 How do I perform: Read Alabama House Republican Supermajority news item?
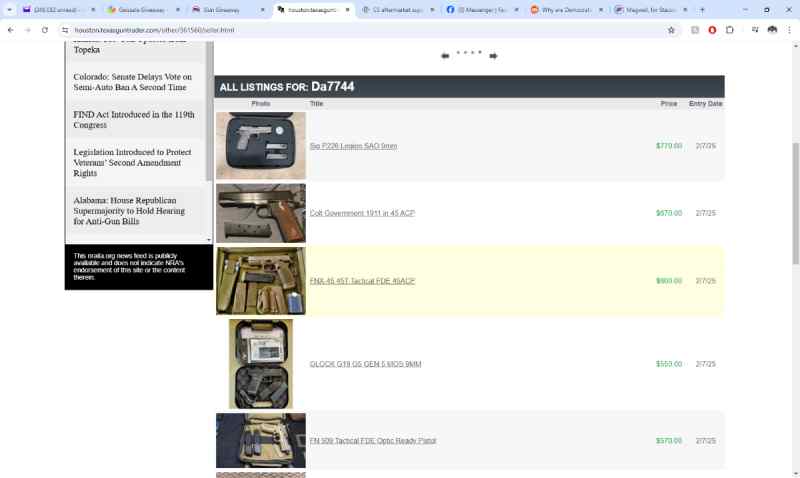coord(129,211)
